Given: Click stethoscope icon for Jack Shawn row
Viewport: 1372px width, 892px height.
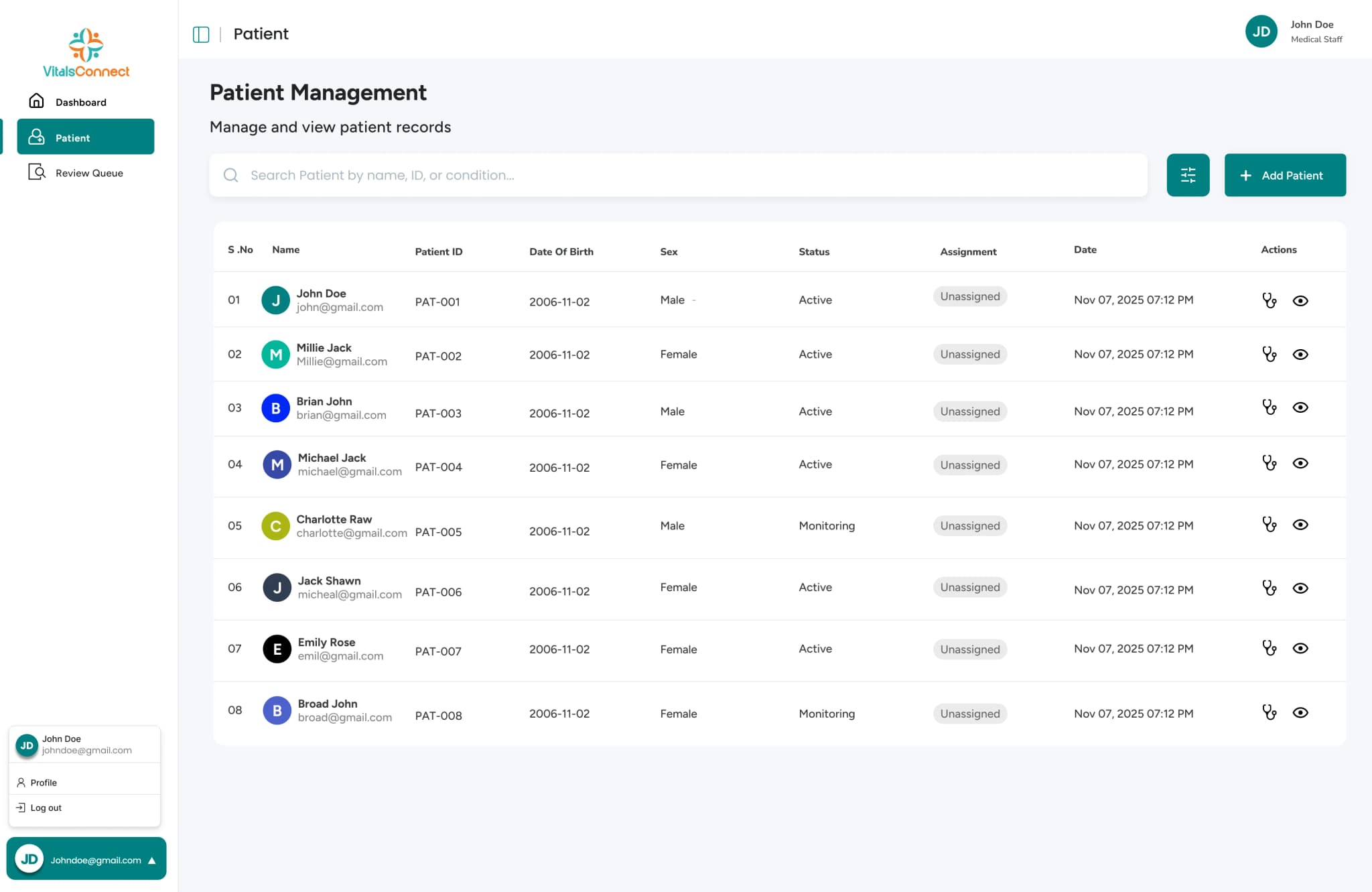Looking at the screenshot, I should [1269, 588].
